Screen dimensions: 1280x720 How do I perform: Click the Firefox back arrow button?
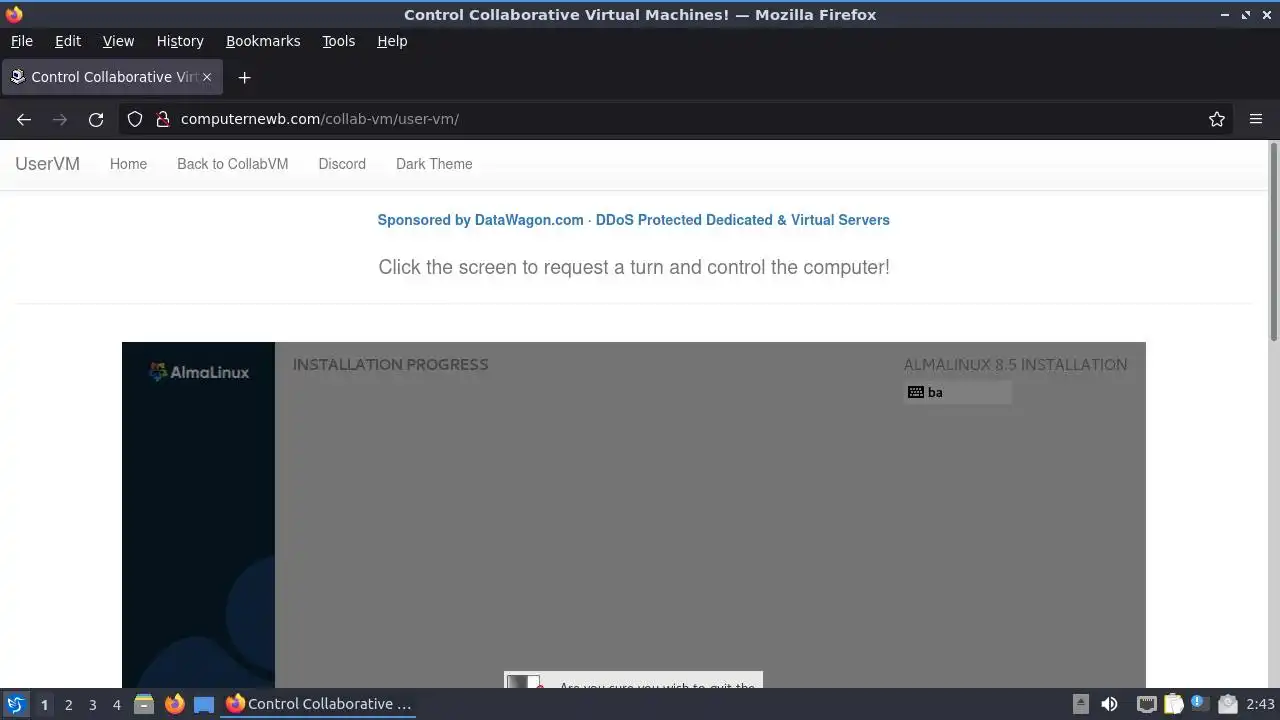[24, 119]
